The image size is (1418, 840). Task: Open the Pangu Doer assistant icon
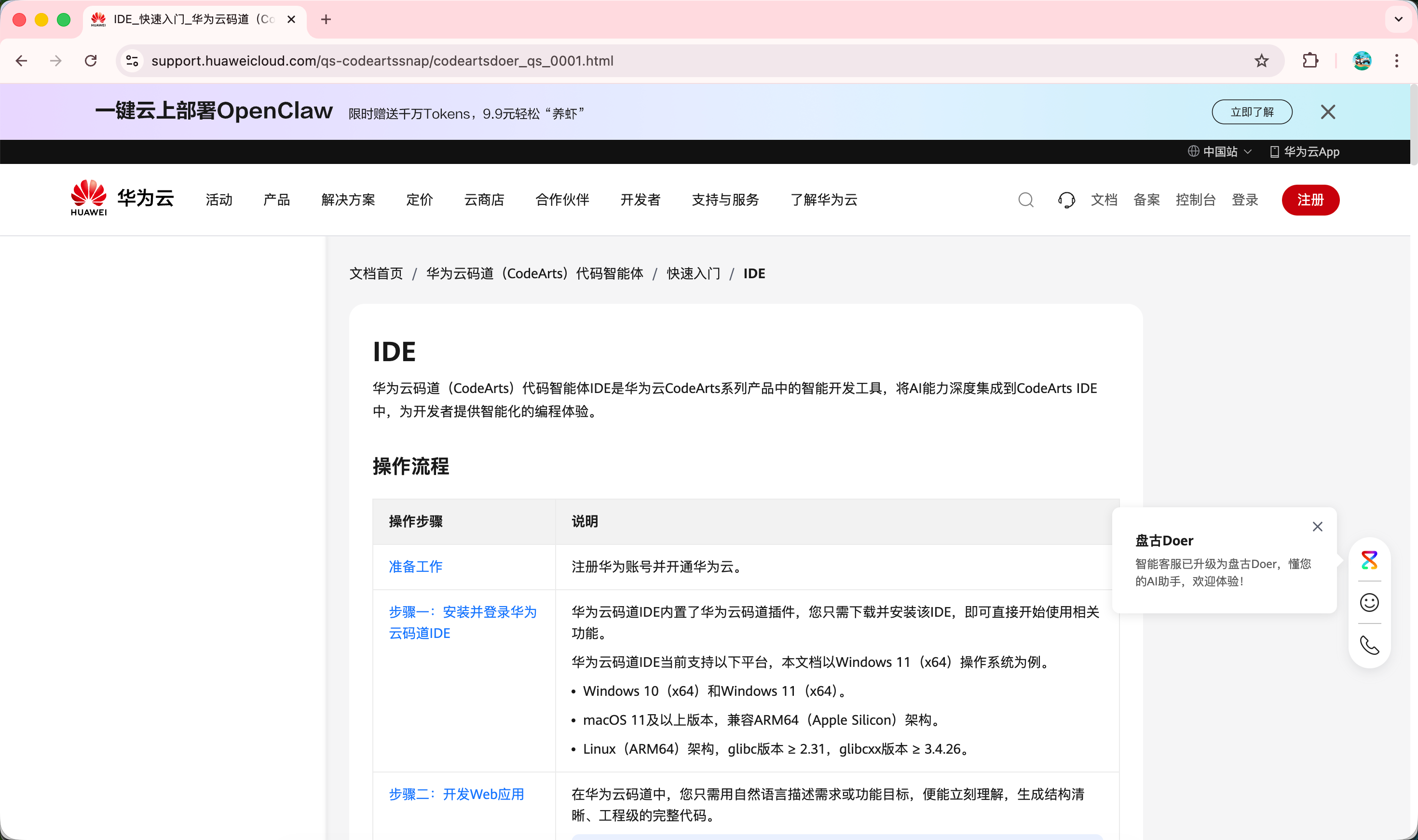[x=1369, y=560]
